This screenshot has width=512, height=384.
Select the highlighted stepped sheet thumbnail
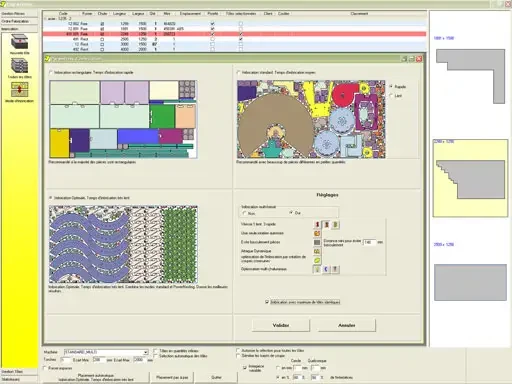click(x=470, y=178)
